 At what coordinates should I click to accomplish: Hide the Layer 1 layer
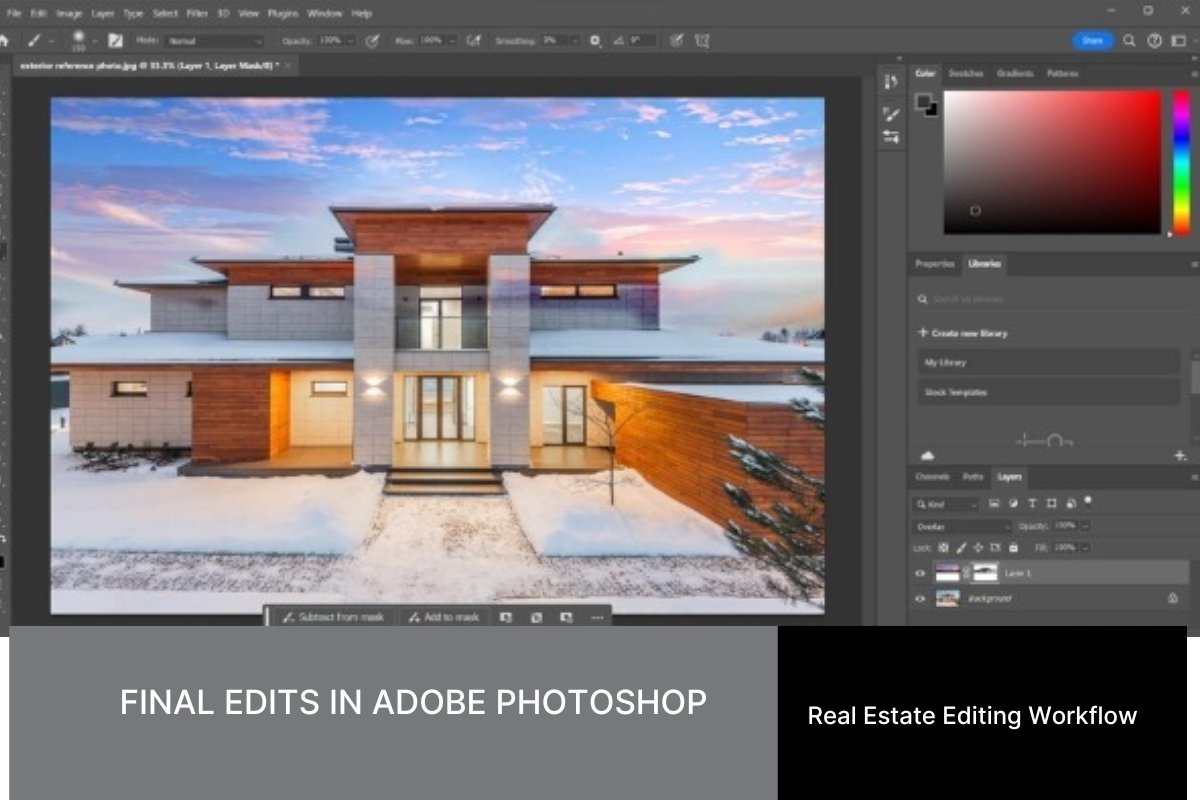coord(920,573)
